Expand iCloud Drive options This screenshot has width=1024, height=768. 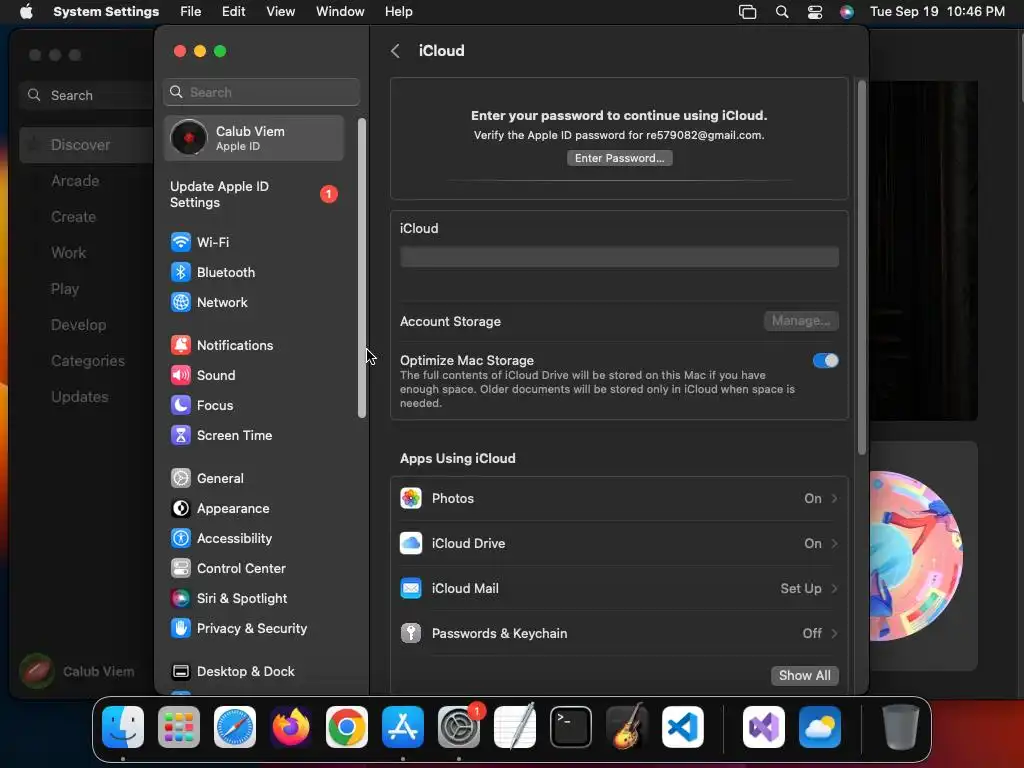619,543
